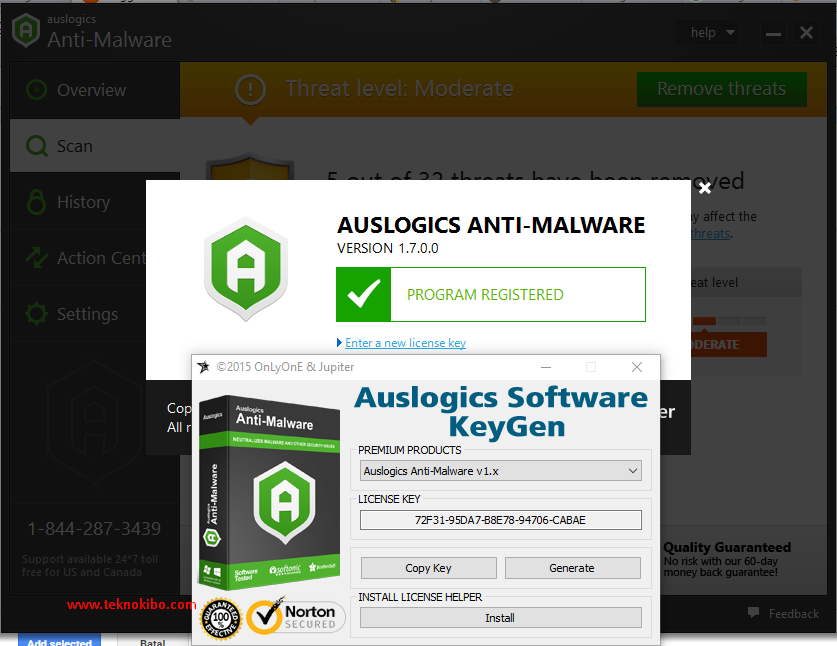The height and width of the screenshot is (646, 837).
Task: Click the Action Center arrows icon
Action: pos(36,258)
